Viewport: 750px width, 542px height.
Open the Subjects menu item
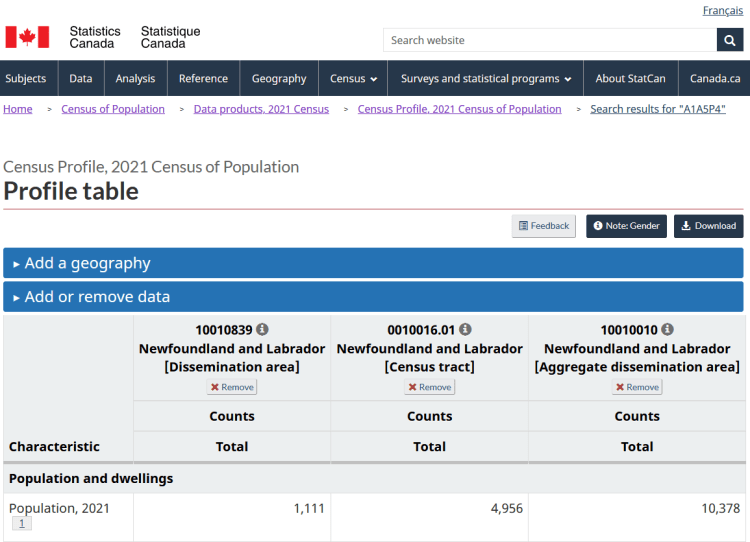(x=26, y=79)
